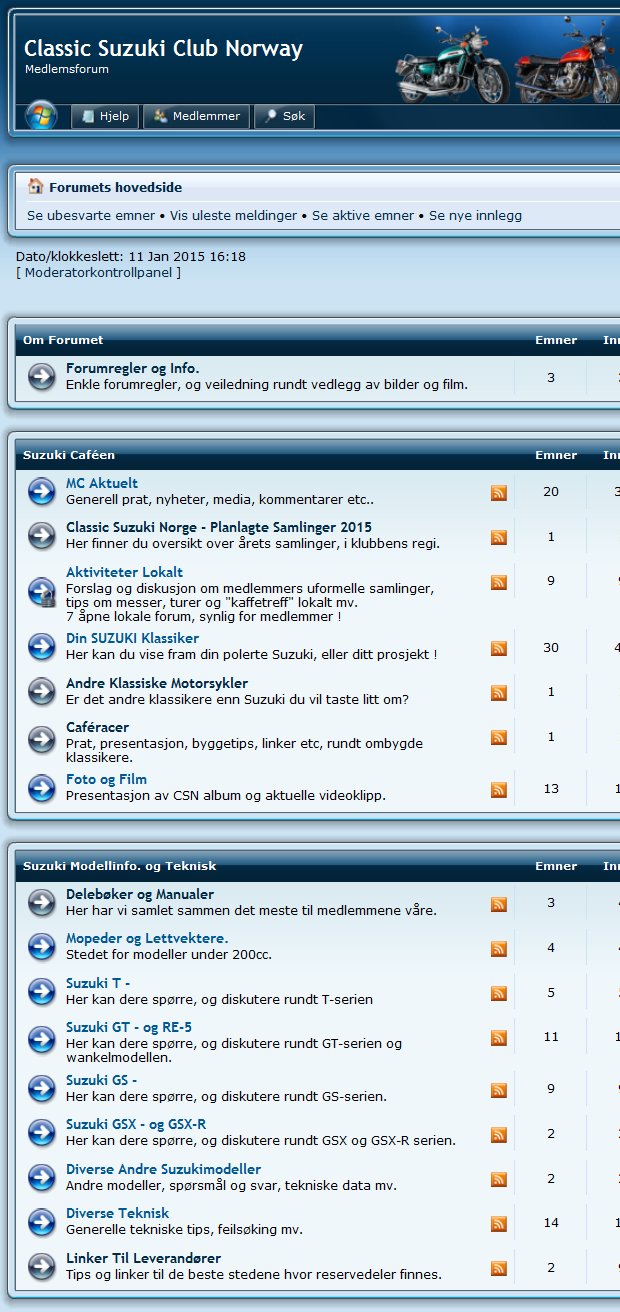Click status icon for Delebøker og Manualer
620x1312 pixels.
click(x=42, y=903)
